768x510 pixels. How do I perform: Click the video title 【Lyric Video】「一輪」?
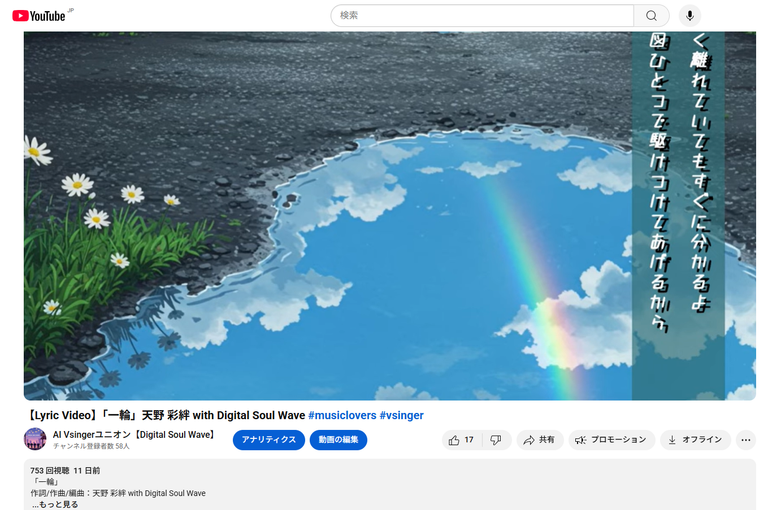coord(167,415)
